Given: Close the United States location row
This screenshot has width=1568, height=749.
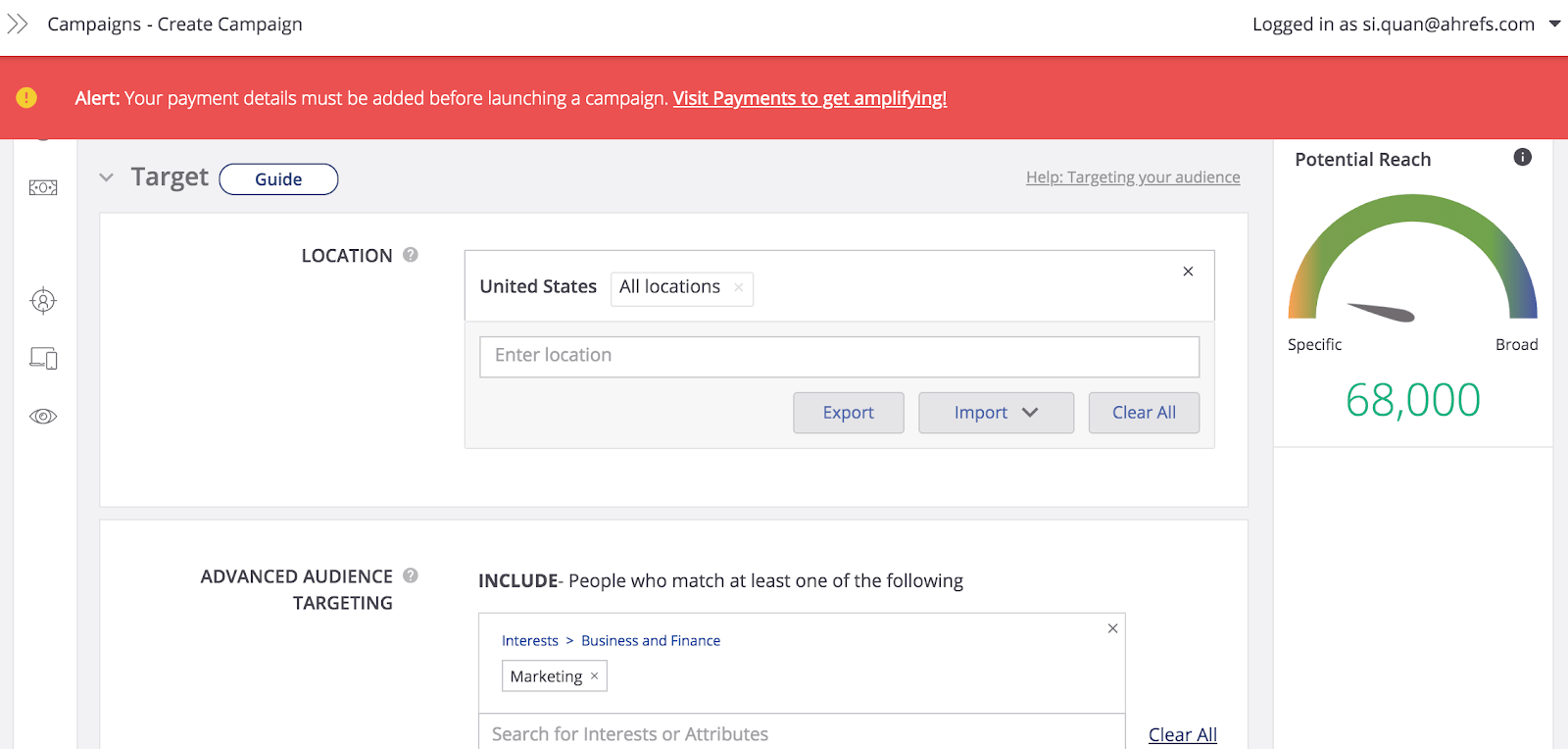Looking at the screenshot, I should click(x=1188, y=272).
